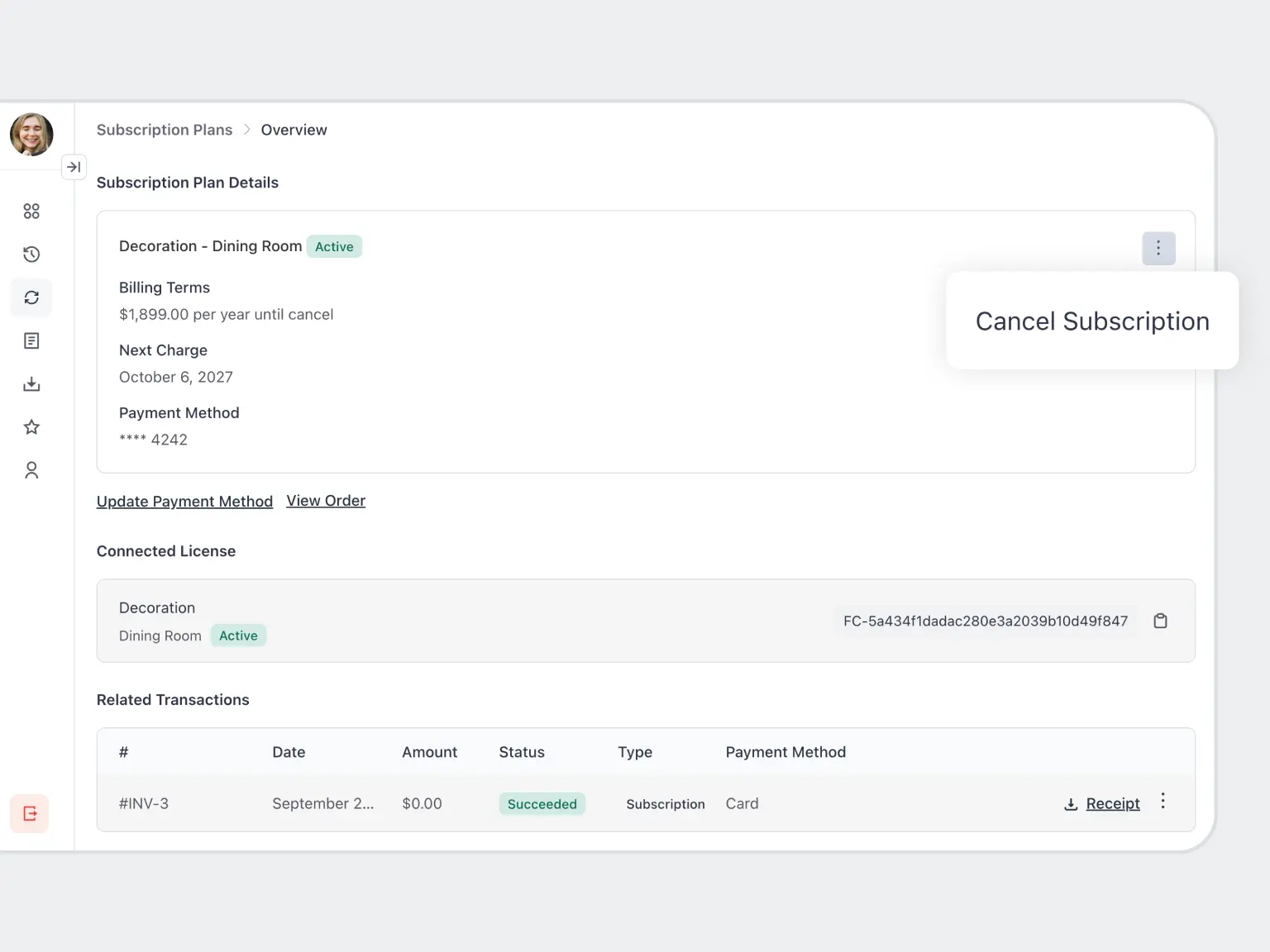Click the Active badge next to Dining Room license
Viewport: 1270px width, 952px height.
point(238,635)
